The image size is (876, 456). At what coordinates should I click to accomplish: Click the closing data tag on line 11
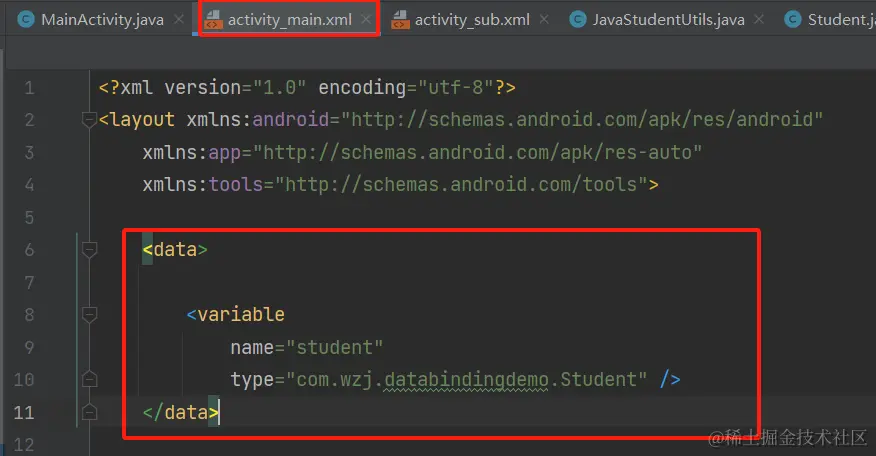180,412
